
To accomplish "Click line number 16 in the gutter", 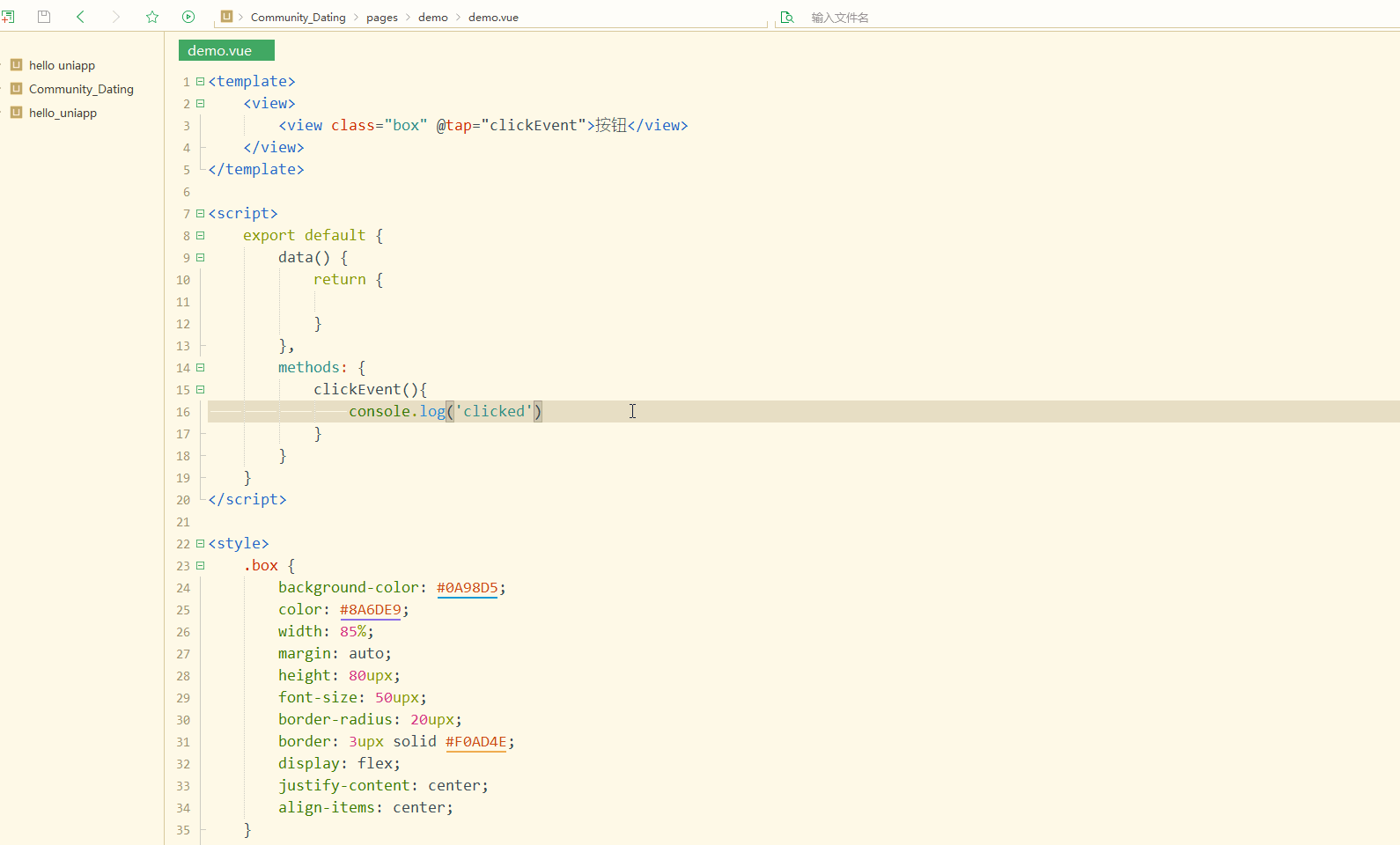I will click(183, 412).
